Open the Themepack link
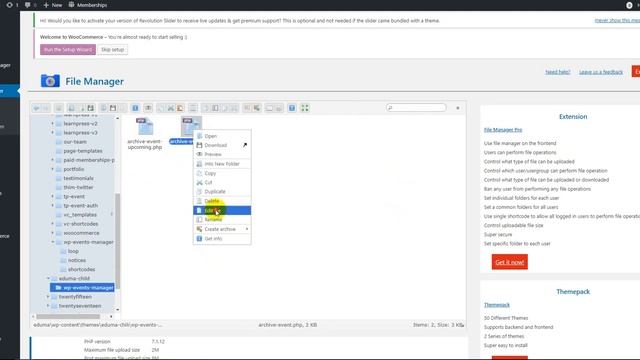Viewport: 640px width, 360px height. [497, 305]
